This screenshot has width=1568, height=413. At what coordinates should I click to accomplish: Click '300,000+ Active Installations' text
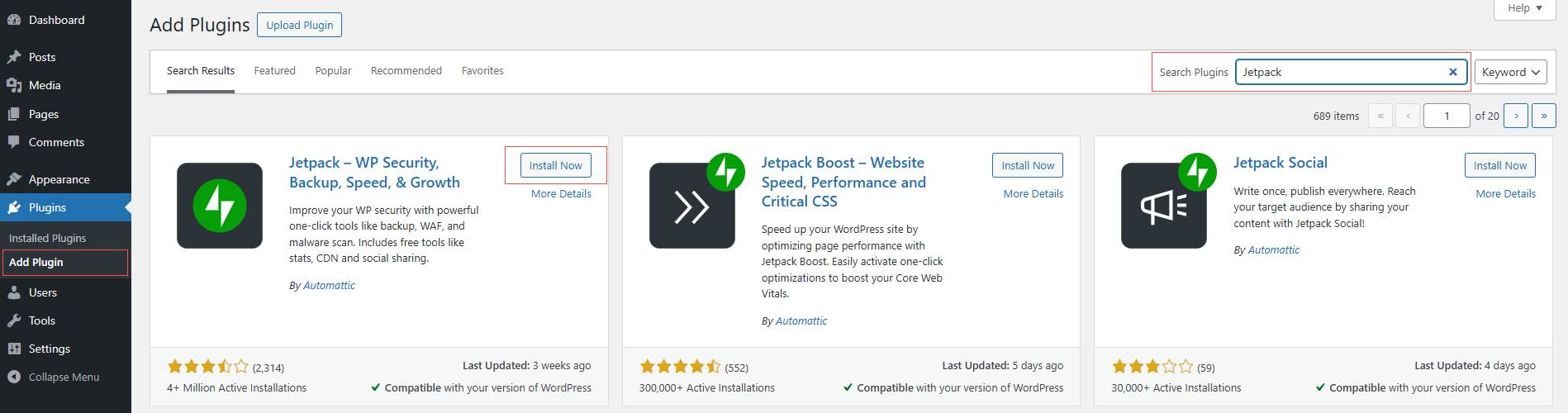tap(707, 388)
